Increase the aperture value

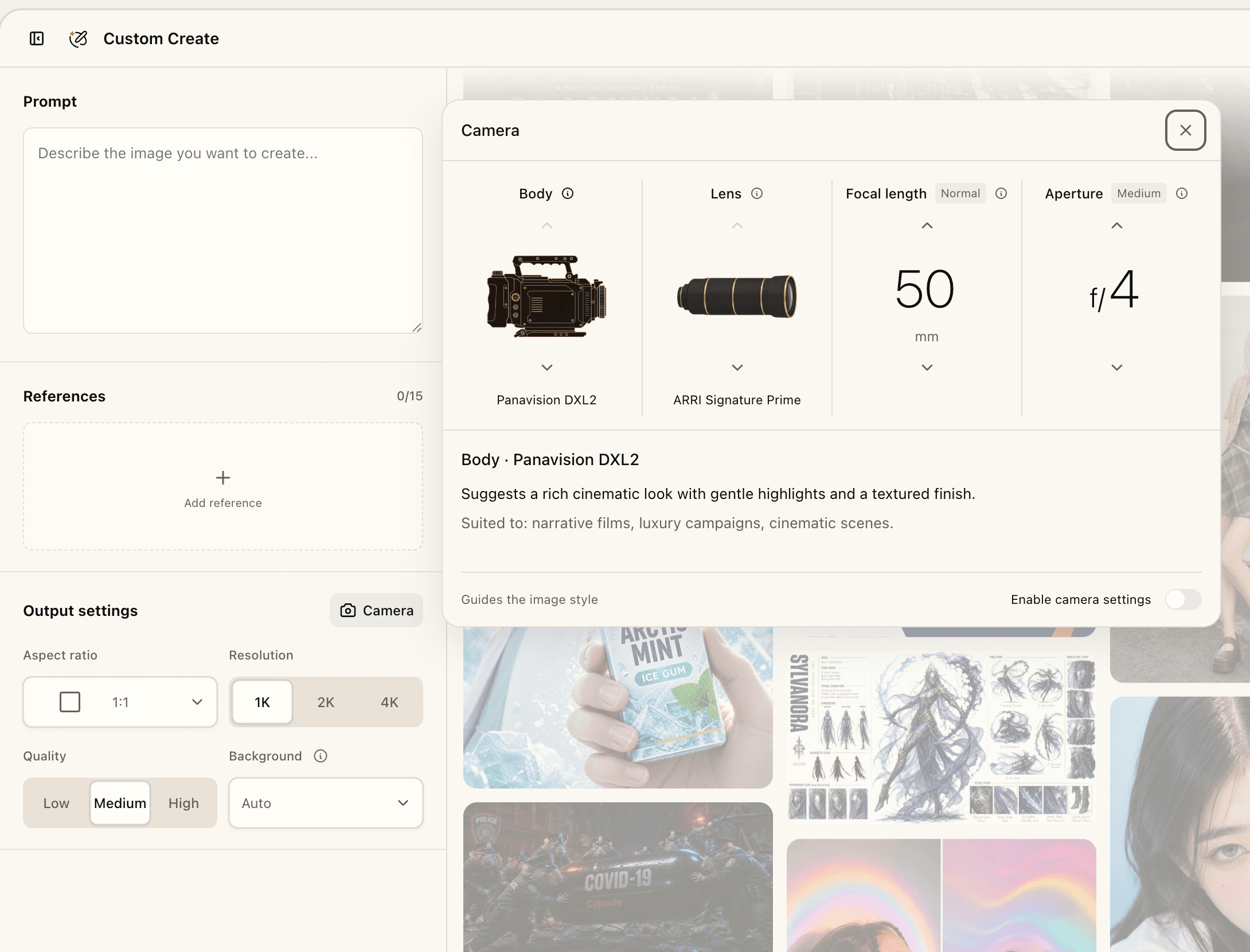[1117, 225]
